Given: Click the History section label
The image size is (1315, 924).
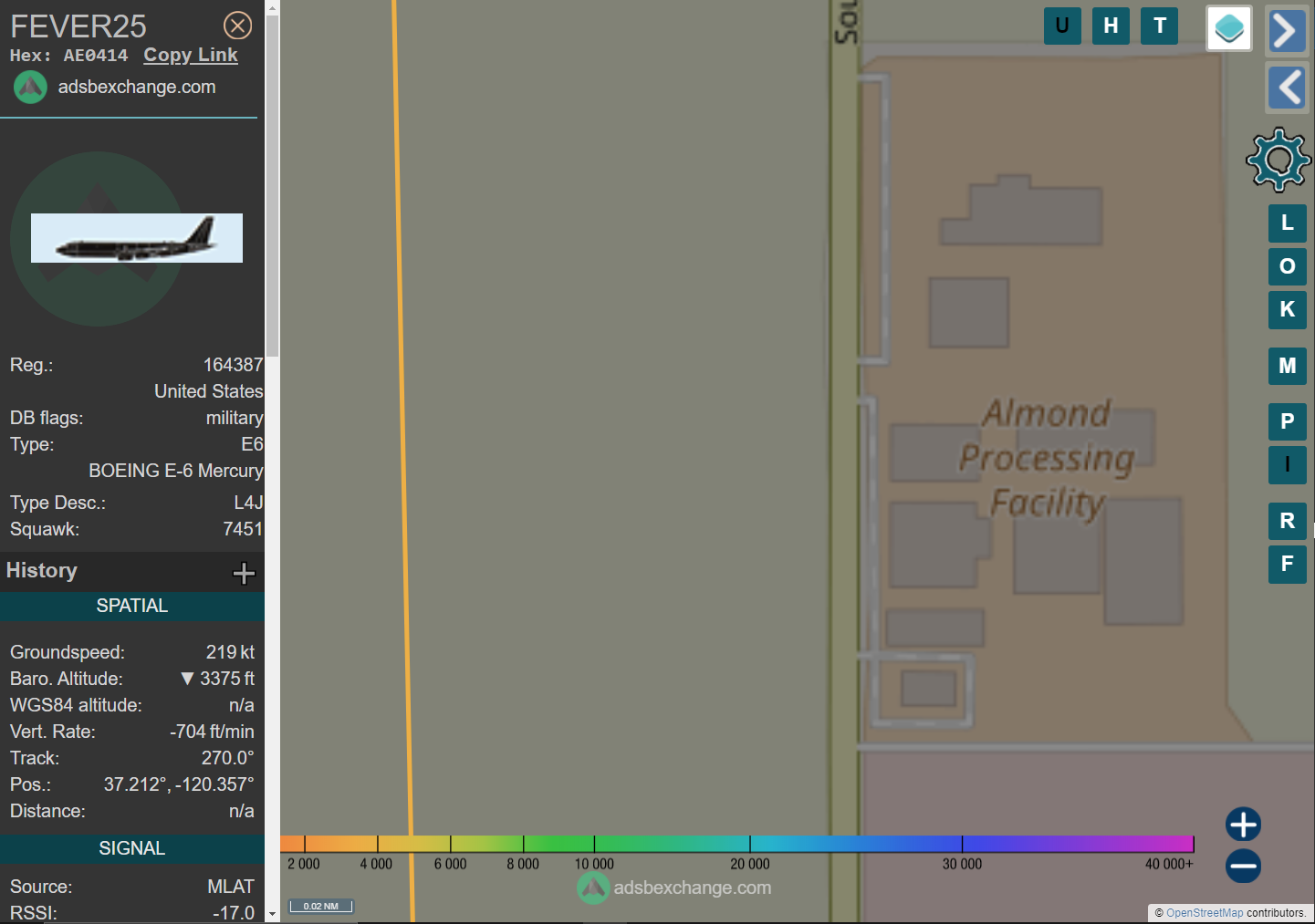Looking at the screenshot, I should (x=42, y=570).
